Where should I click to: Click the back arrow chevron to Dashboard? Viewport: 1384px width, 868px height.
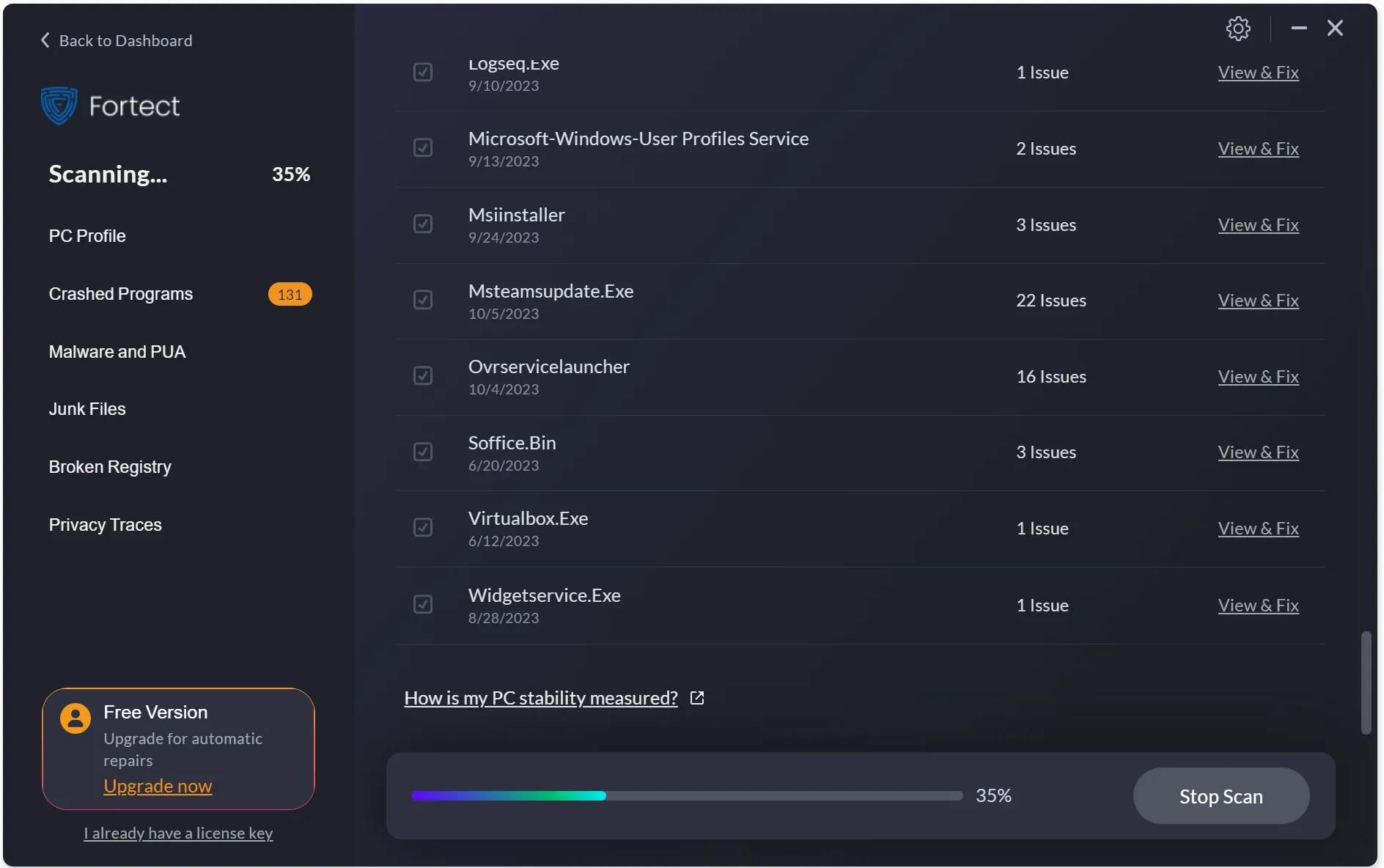45,40
